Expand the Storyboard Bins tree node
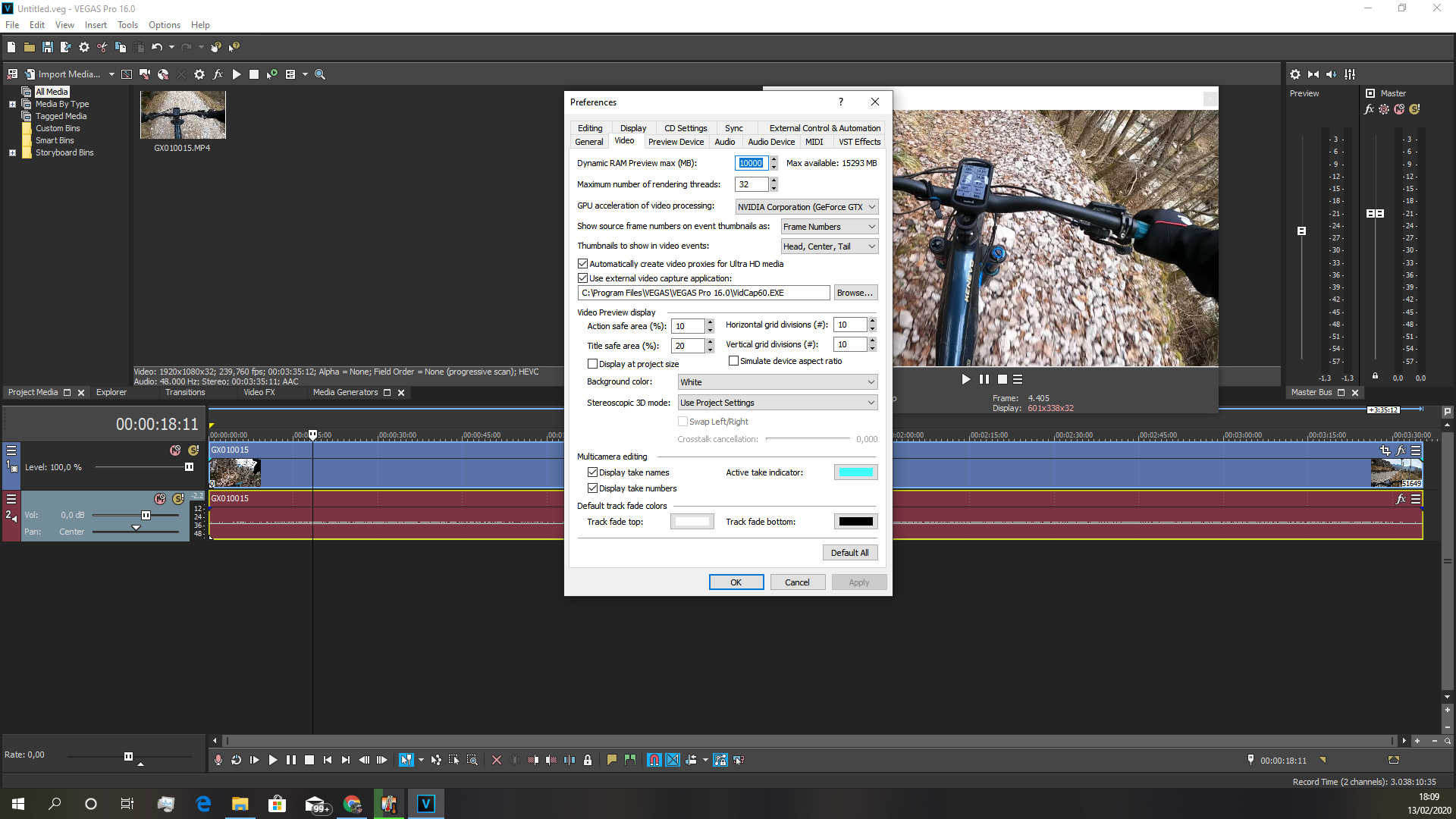The width and height of the screenshot is (1456, 819). coord(12,152)
